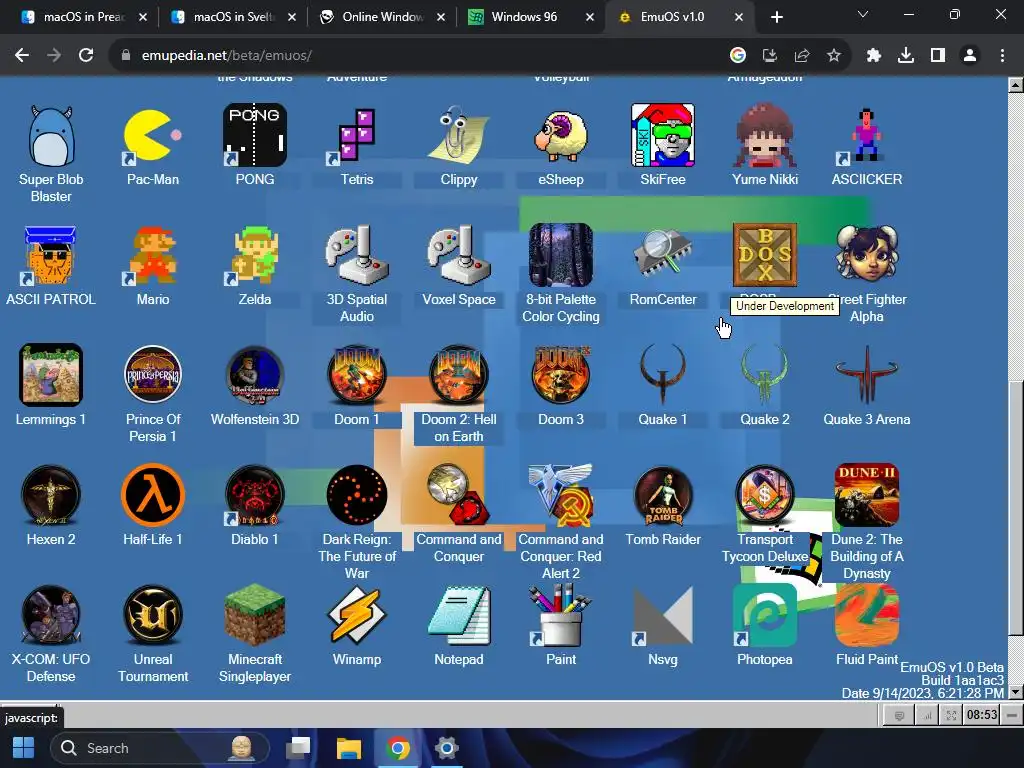Open Lemmings 1 icon
Viewport: 1024px width, 768px height.
tap(51, 376)
